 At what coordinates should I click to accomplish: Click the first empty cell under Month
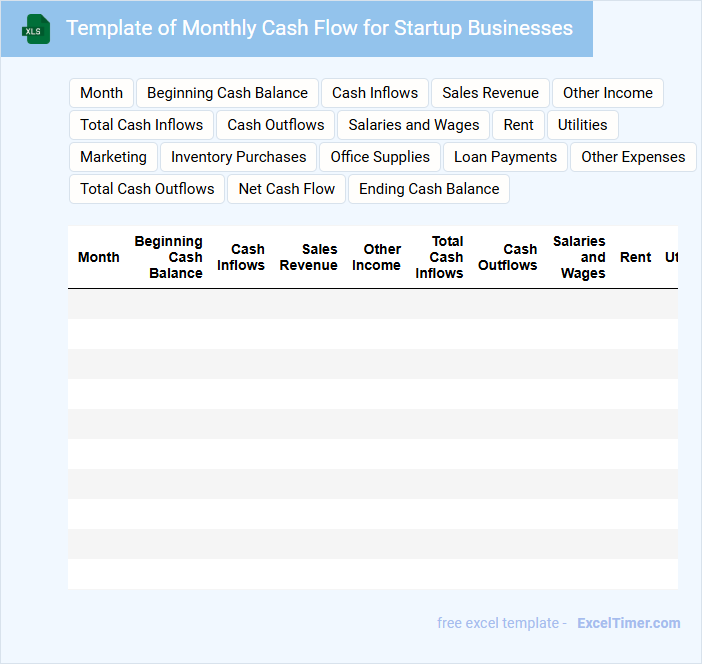(x=99, y=304)
